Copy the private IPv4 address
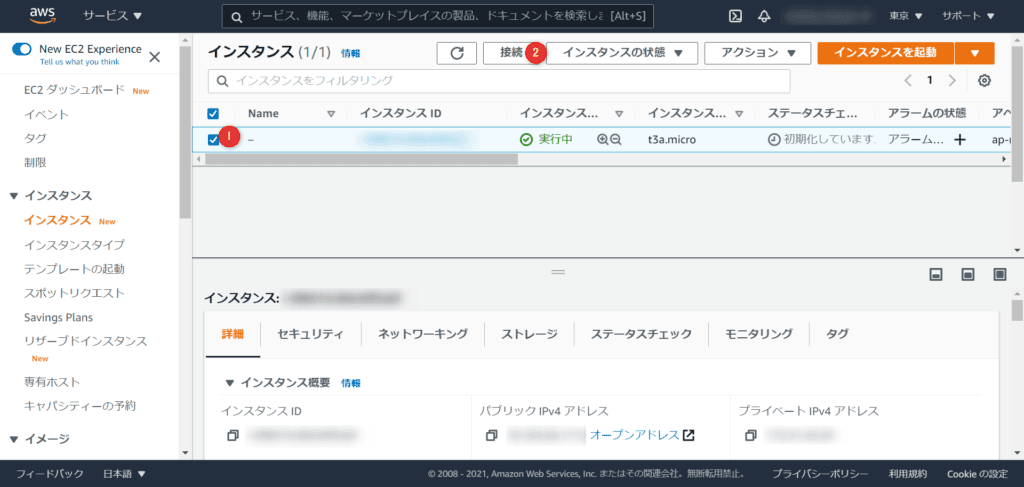The width and height of the screenshot is (1024, 487). point(751,436)
